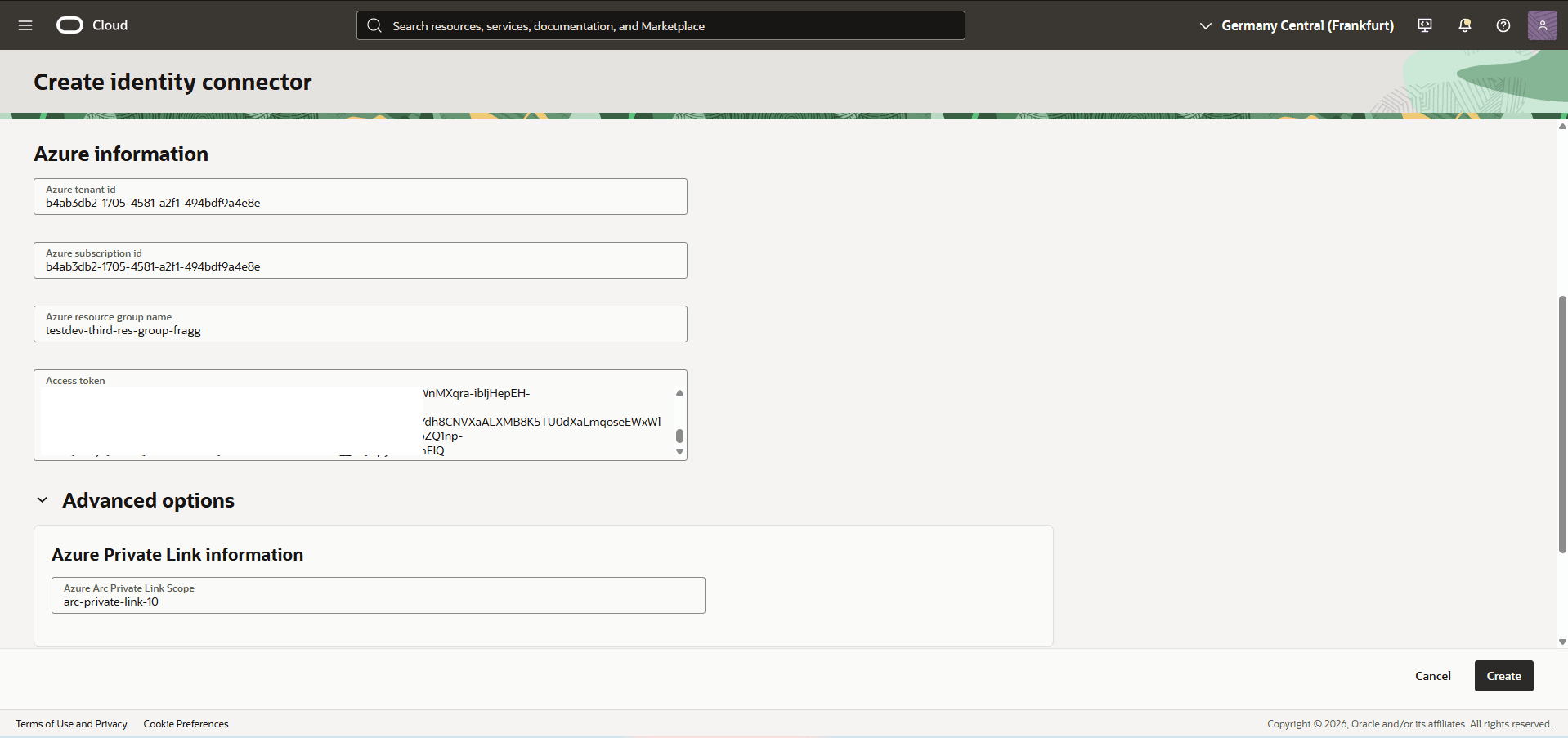Viewport: 1568px width, 738px height.
Task: Click the Azure Arc Private Link Scope field
Action: click(379, 595)
